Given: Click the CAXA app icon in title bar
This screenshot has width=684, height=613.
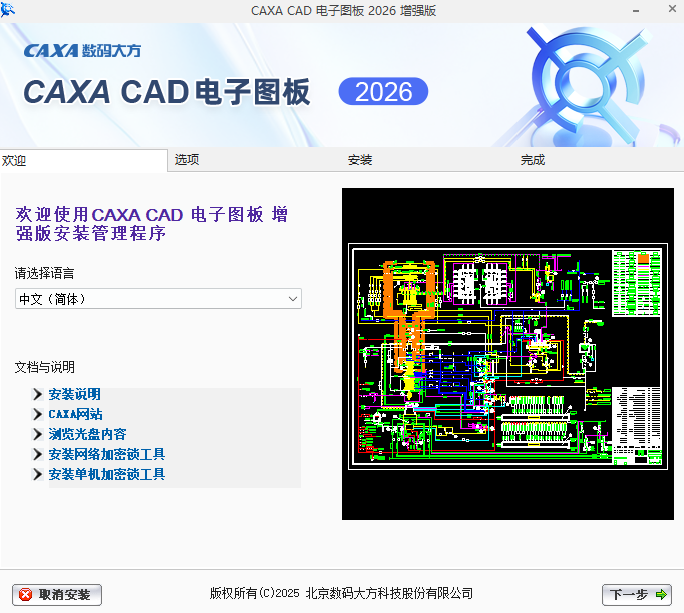Looking at the screenshot, I should tap(9, 10).
